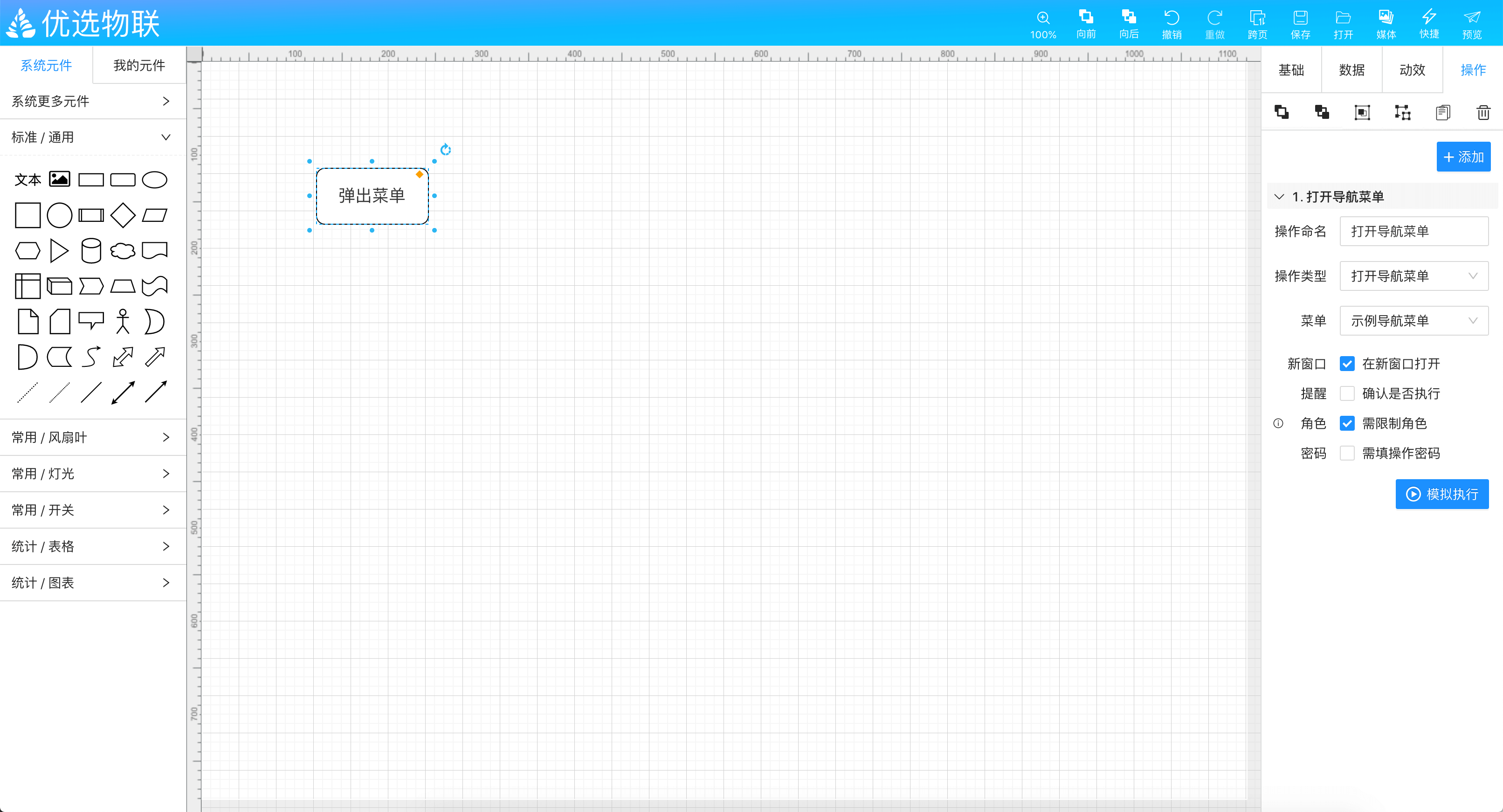Expand 统计 / 表格 category

pyautogui.click(x=93, y=546)
